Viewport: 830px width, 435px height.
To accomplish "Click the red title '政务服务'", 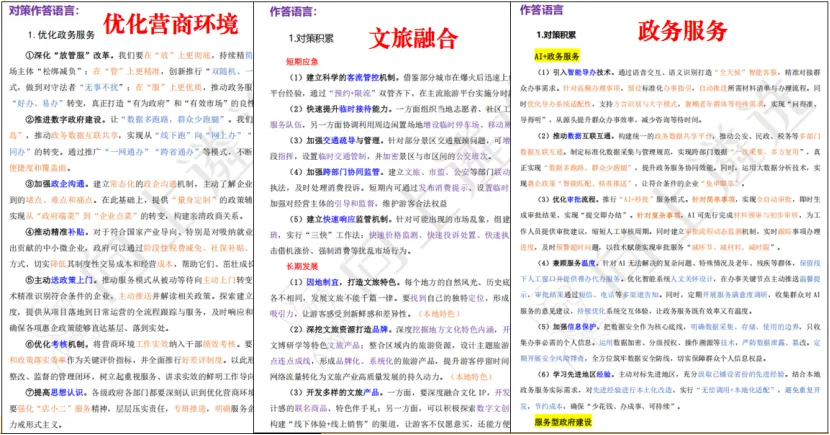I will pyautogui.click(x=682, y=30).
